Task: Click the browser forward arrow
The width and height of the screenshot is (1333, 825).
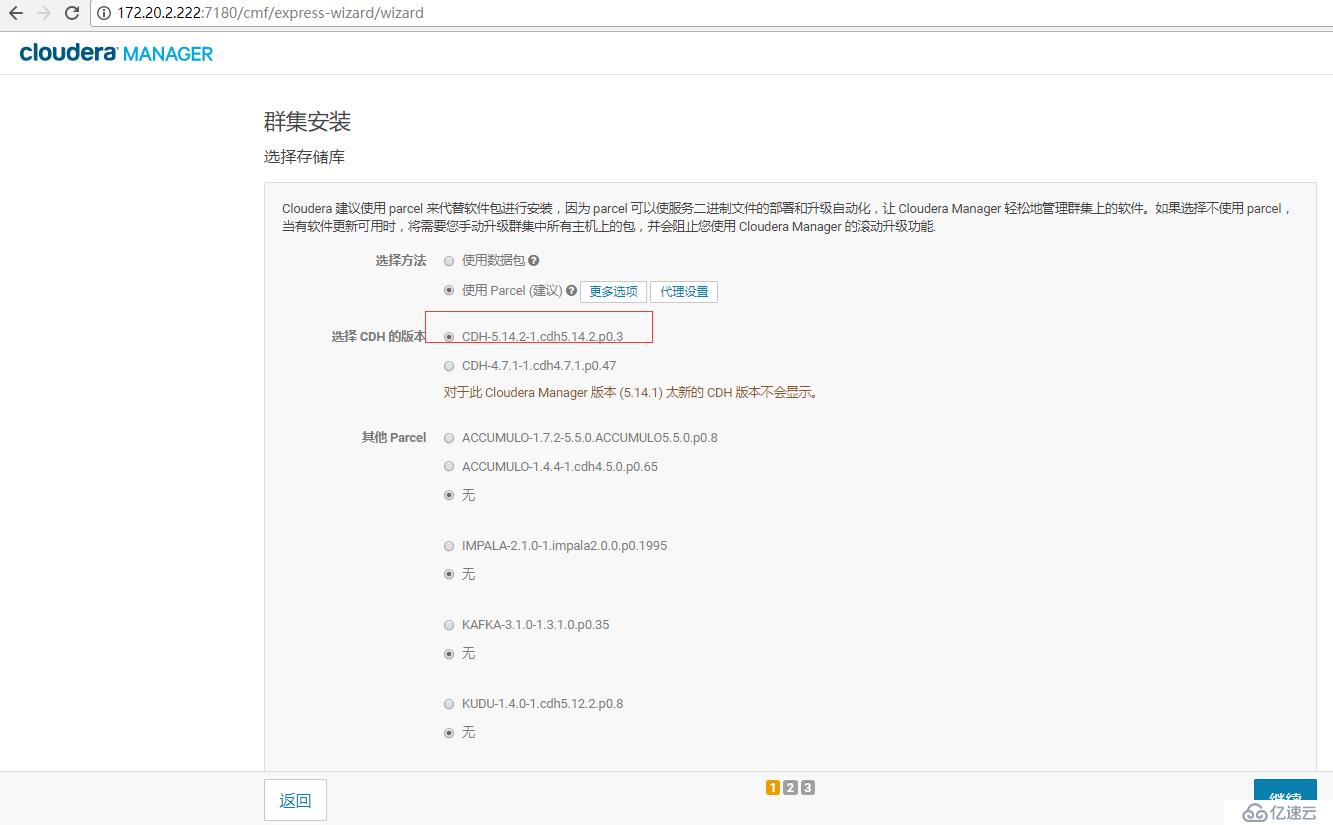Action: (43, 13)
